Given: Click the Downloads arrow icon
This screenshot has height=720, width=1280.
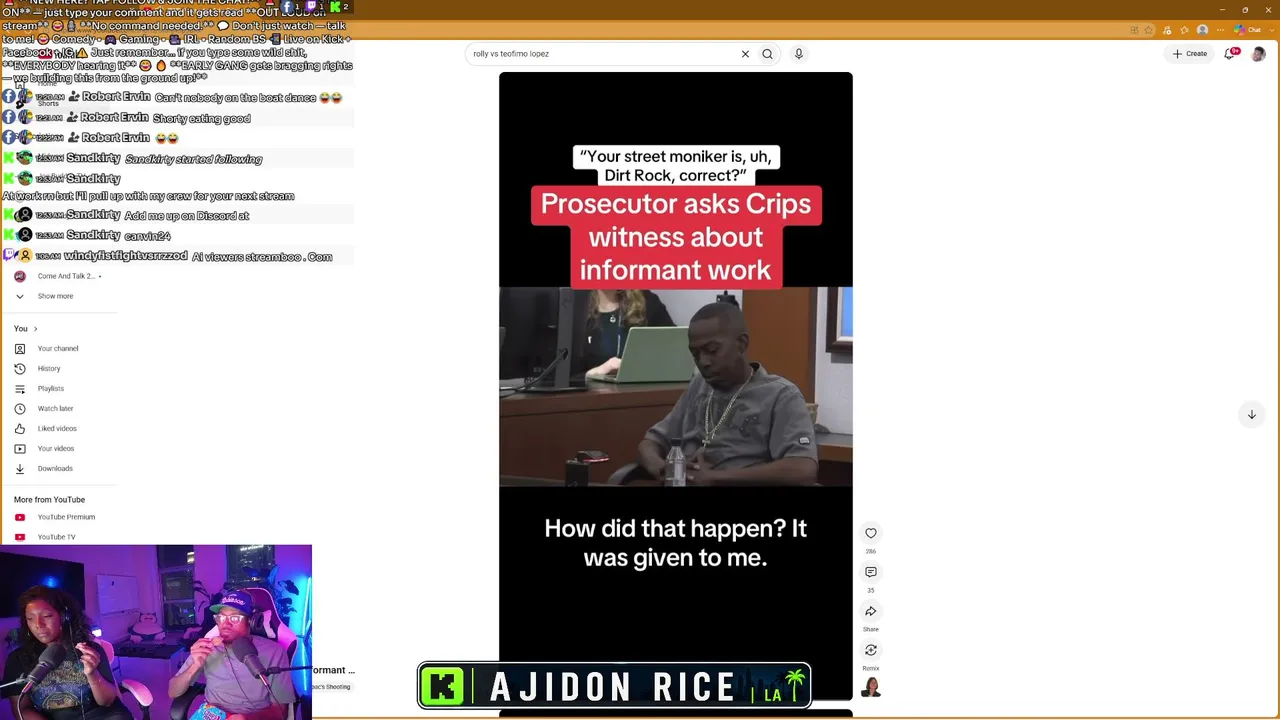Looking at the screenshot, I should coord(20,469).
